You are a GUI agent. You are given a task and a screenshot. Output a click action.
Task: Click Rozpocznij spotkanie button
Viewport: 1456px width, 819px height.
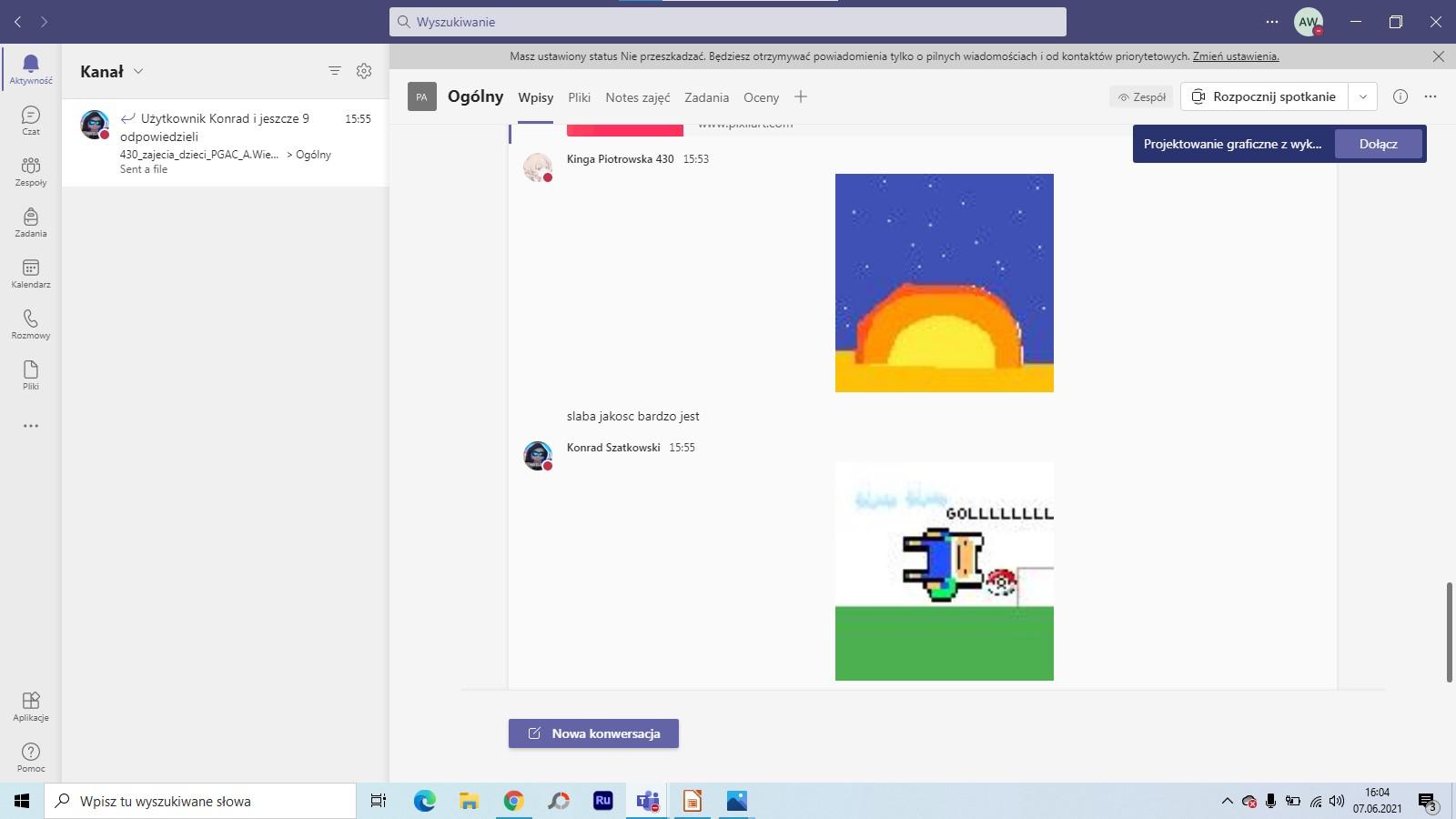1265,96
